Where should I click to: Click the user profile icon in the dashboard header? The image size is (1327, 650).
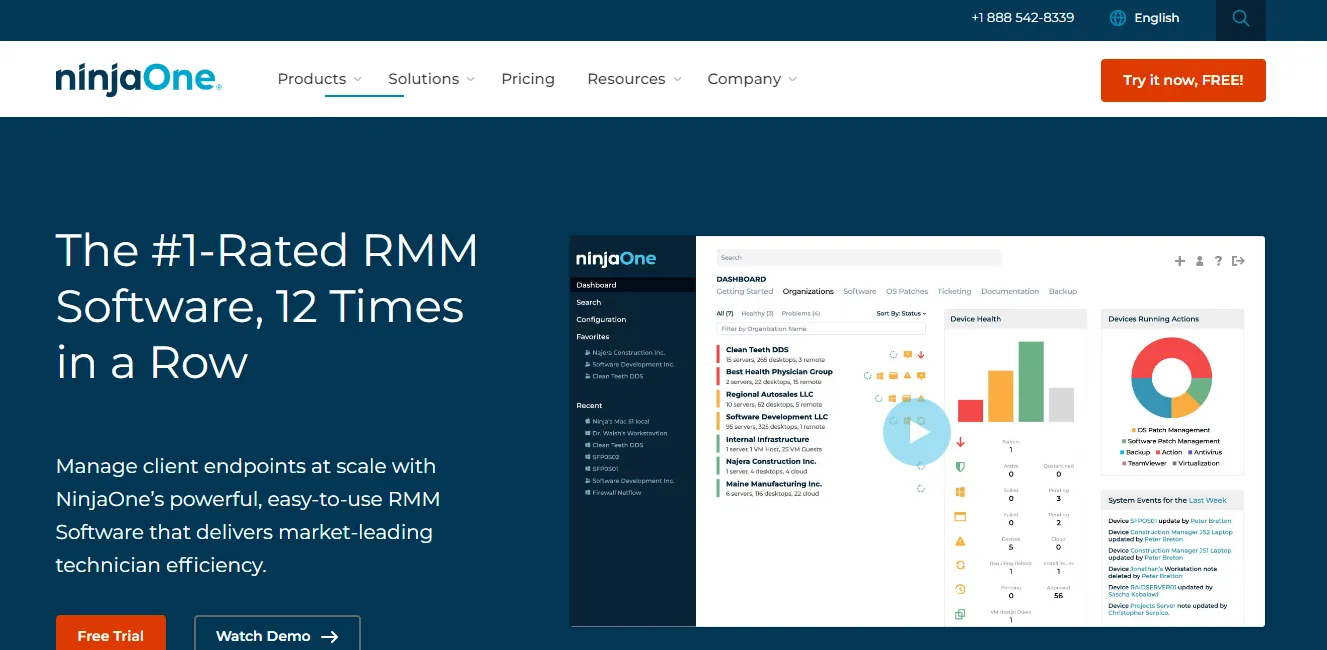coord(1199,261)
